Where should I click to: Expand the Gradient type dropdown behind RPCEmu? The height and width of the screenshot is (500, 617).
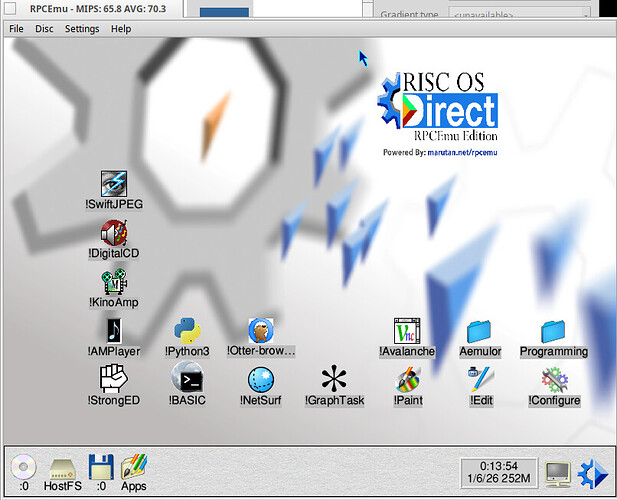[519, 15]
